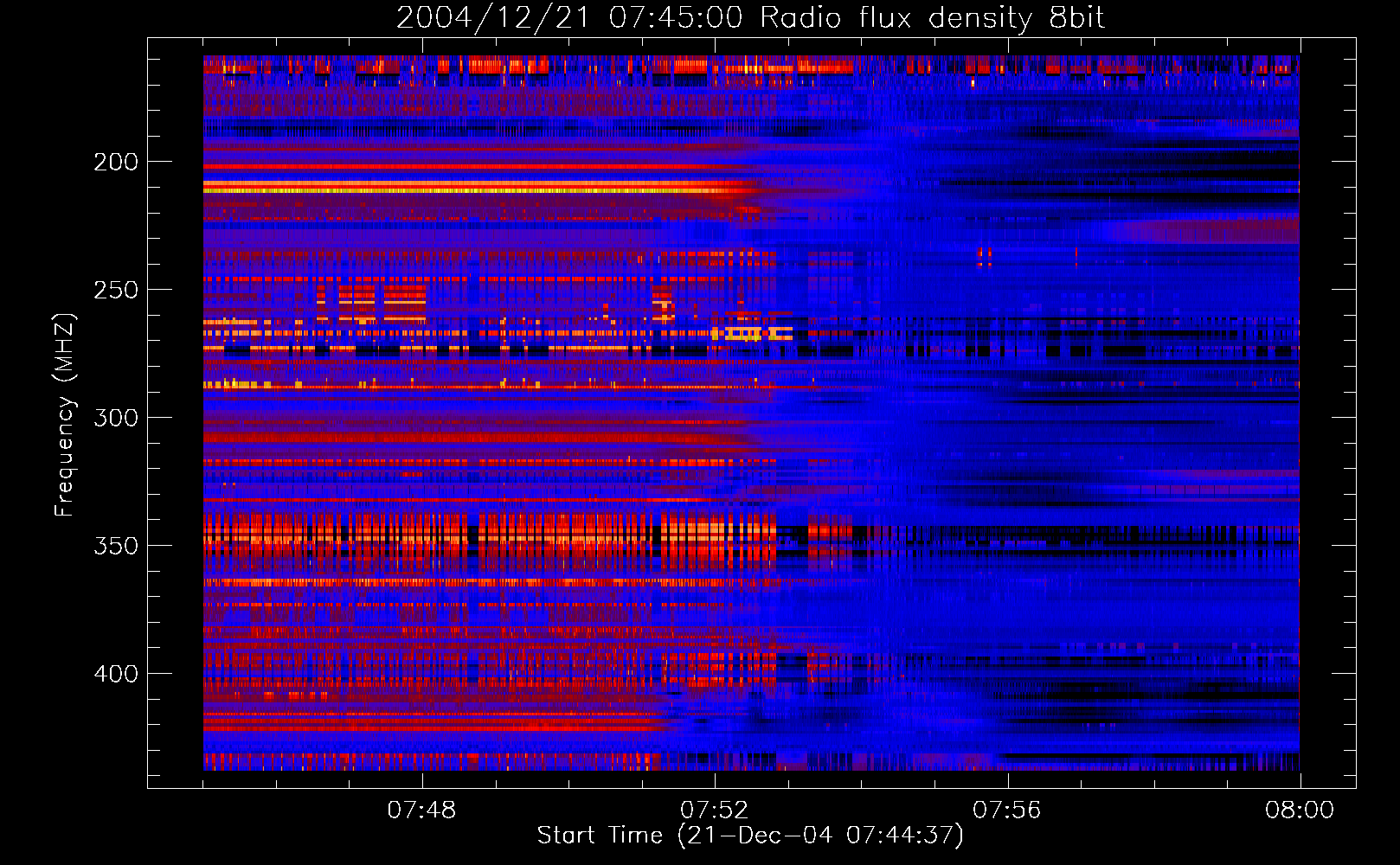Image resolution: width=1400 pixels, height=865 pixels.
Task: Click the 'Start Time (21-Dec-04 07:44:37)' x-axis label
Action: (750, 836)
